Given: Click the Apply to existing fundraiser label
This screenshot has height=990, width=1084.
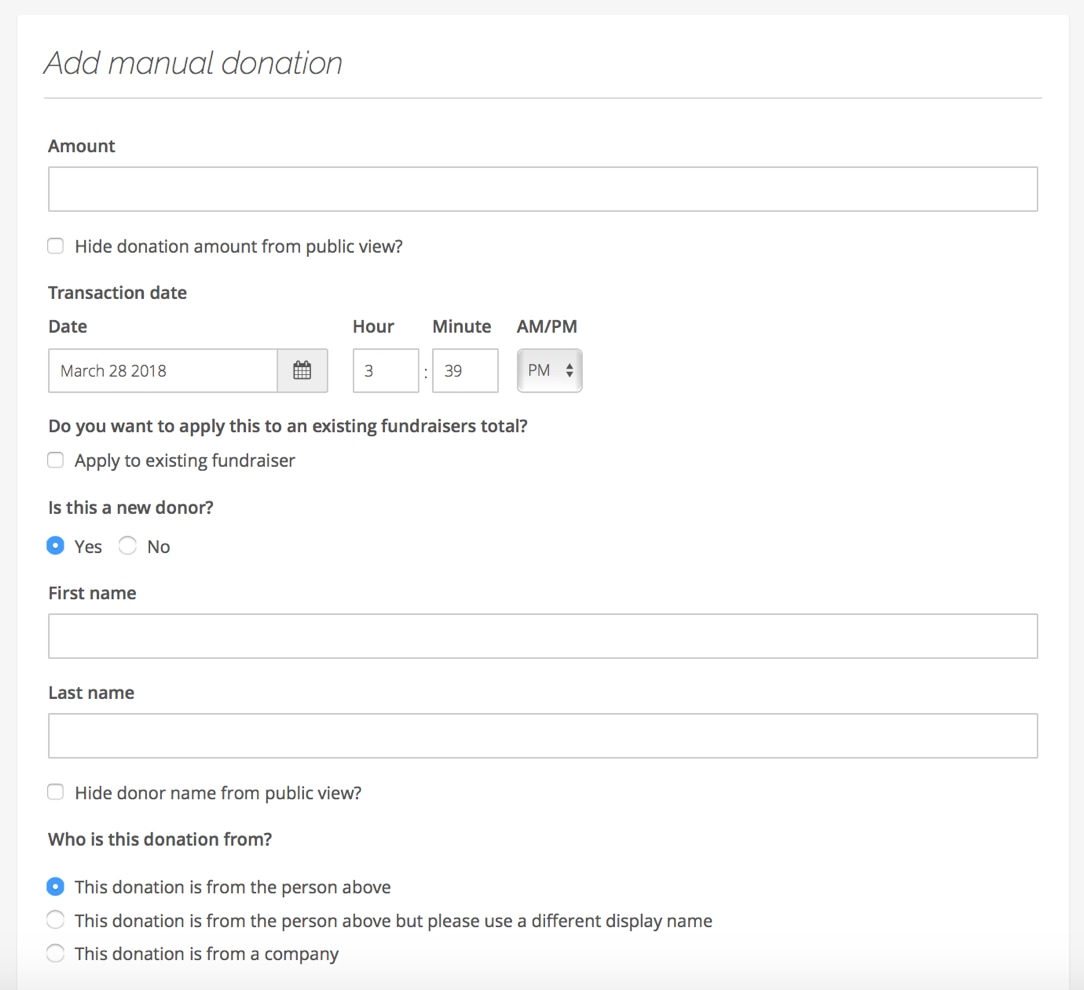Looking at the screenshot, I should [185, 461].
